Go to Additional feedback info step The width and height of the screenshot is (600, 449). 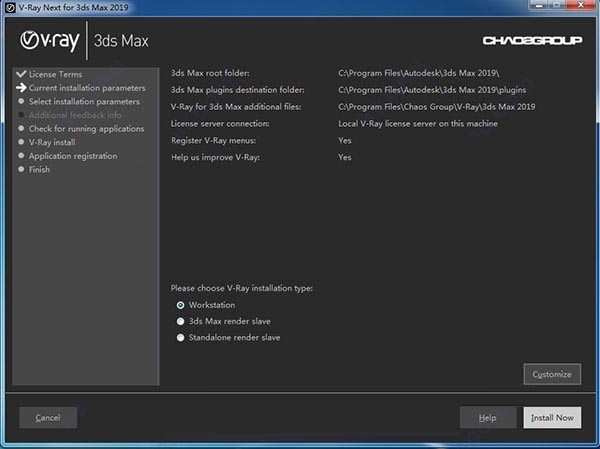click(75, 115)
